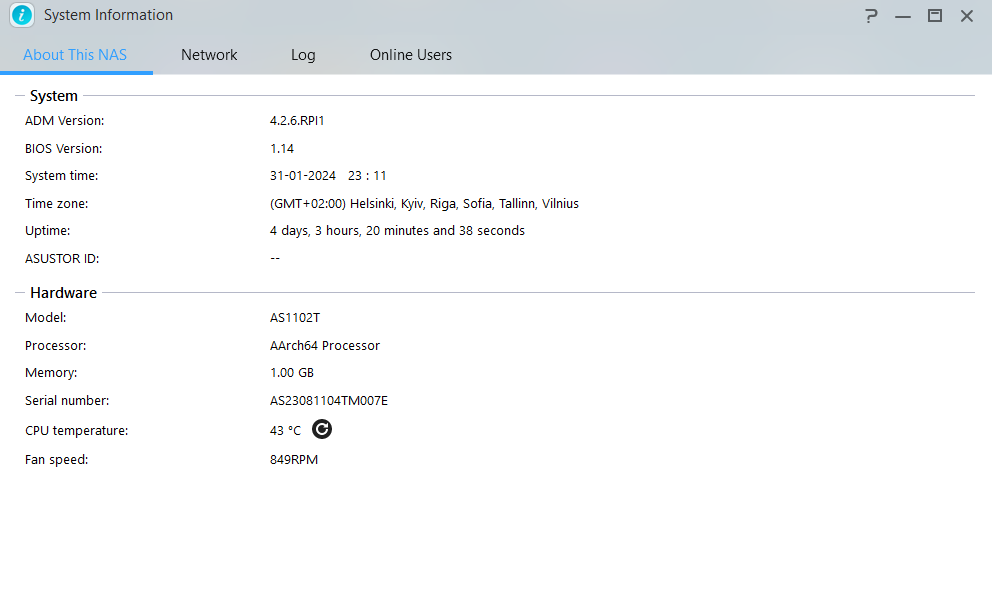Click the System Information app icon

point(22,15)
